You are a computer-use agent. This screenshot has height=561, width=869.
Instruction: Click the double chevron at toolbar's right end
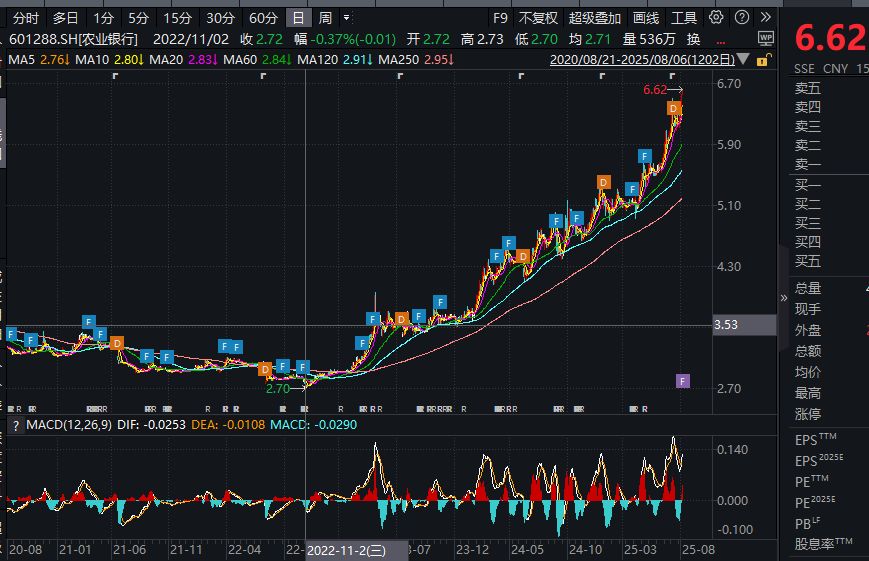tap(765, 18)
